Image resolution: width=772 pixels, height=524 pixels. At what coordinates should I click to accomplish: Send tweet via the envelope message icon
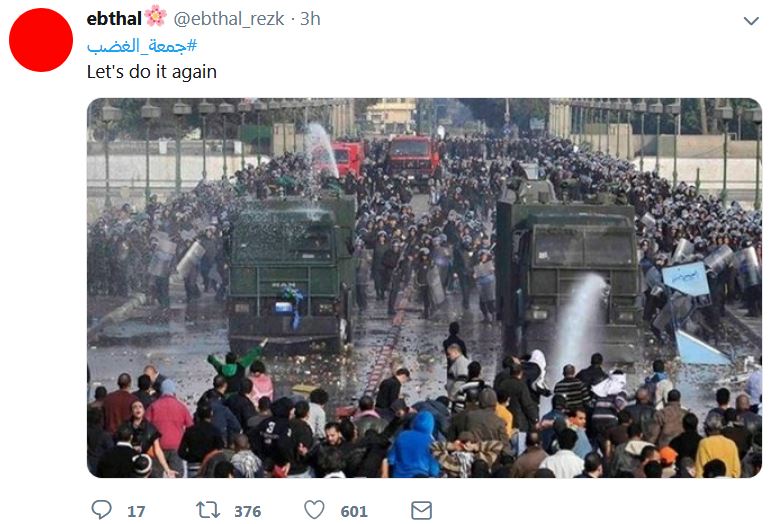(x=421, y=510)
